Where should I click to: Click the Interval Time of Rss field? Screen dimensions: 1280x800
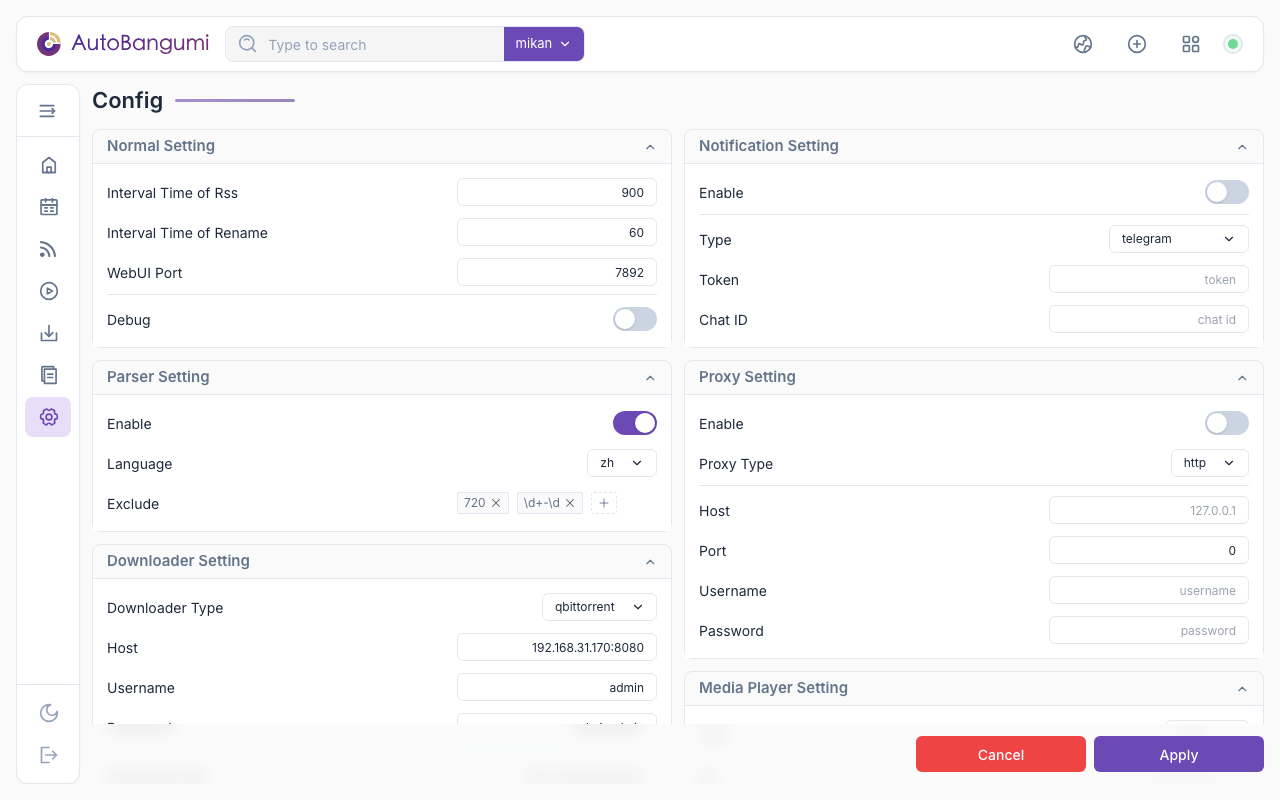556,192
